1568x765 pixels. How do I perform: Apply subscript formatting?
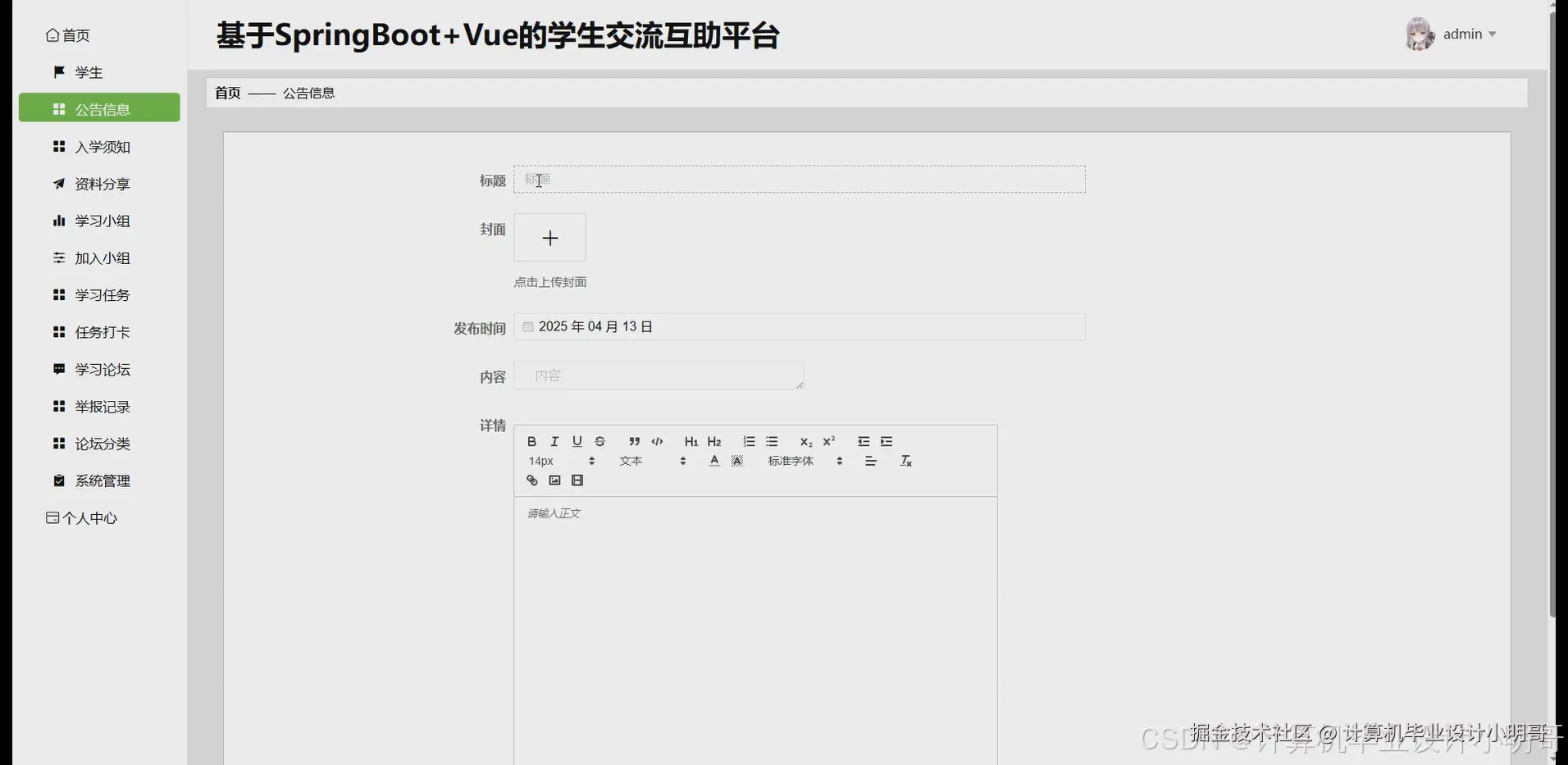806,441
